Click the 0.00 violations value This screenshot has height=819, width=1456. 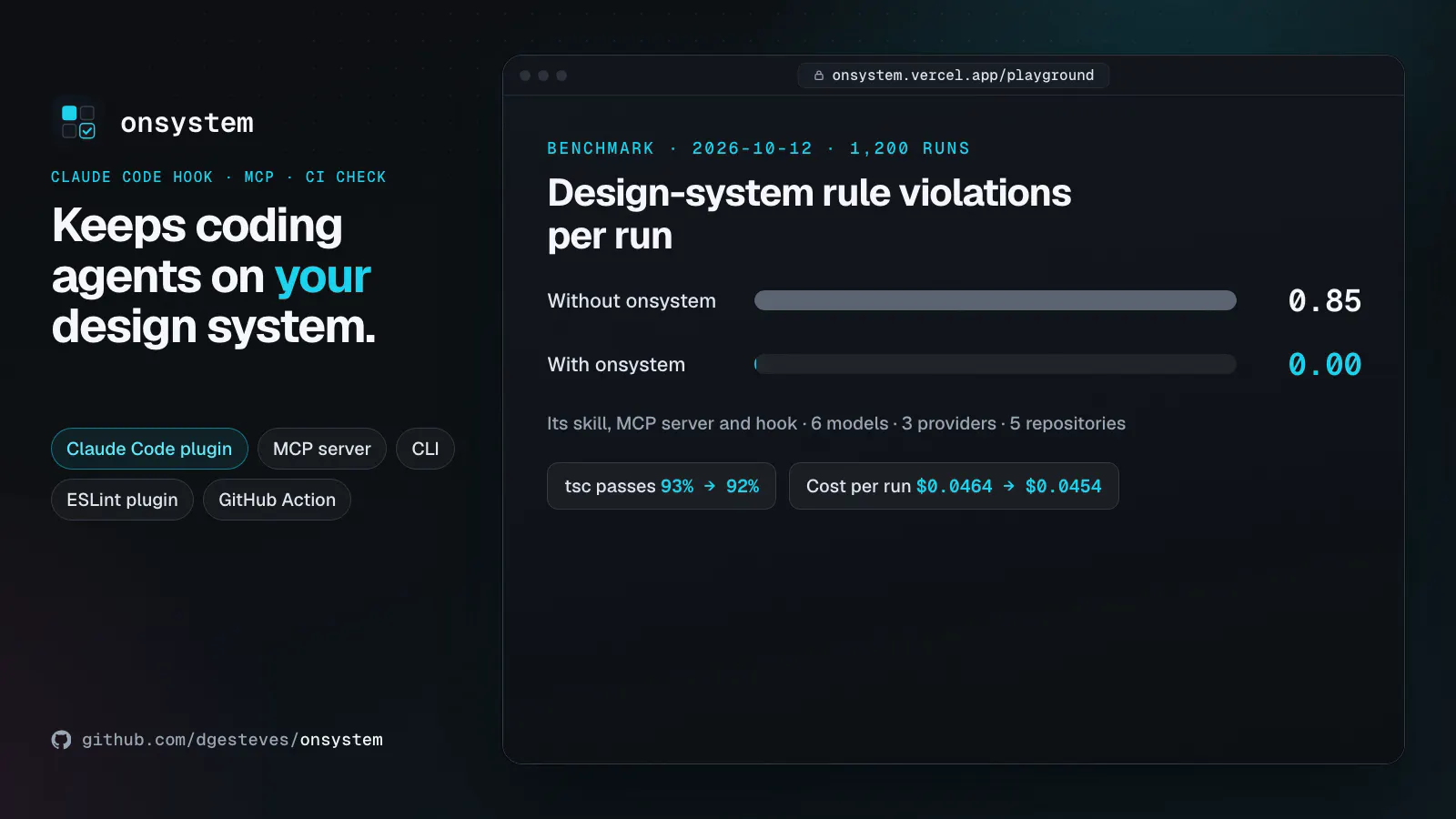[x=1325, y=365]
